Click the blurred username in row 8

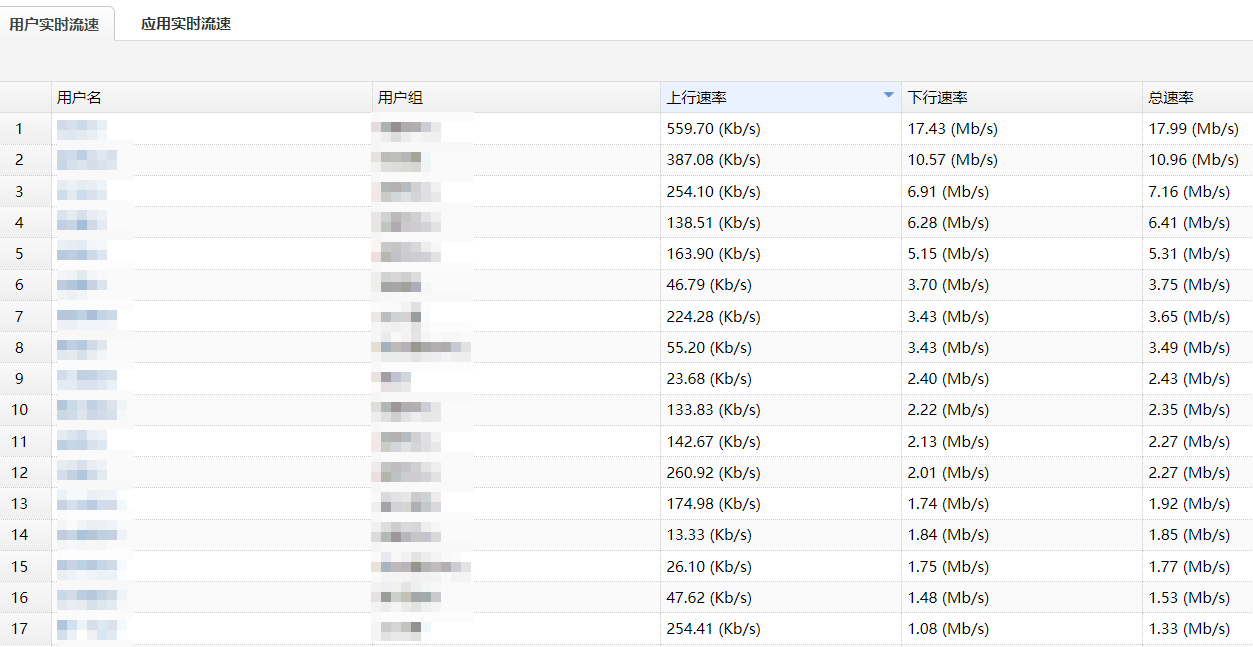pos(82,348)
